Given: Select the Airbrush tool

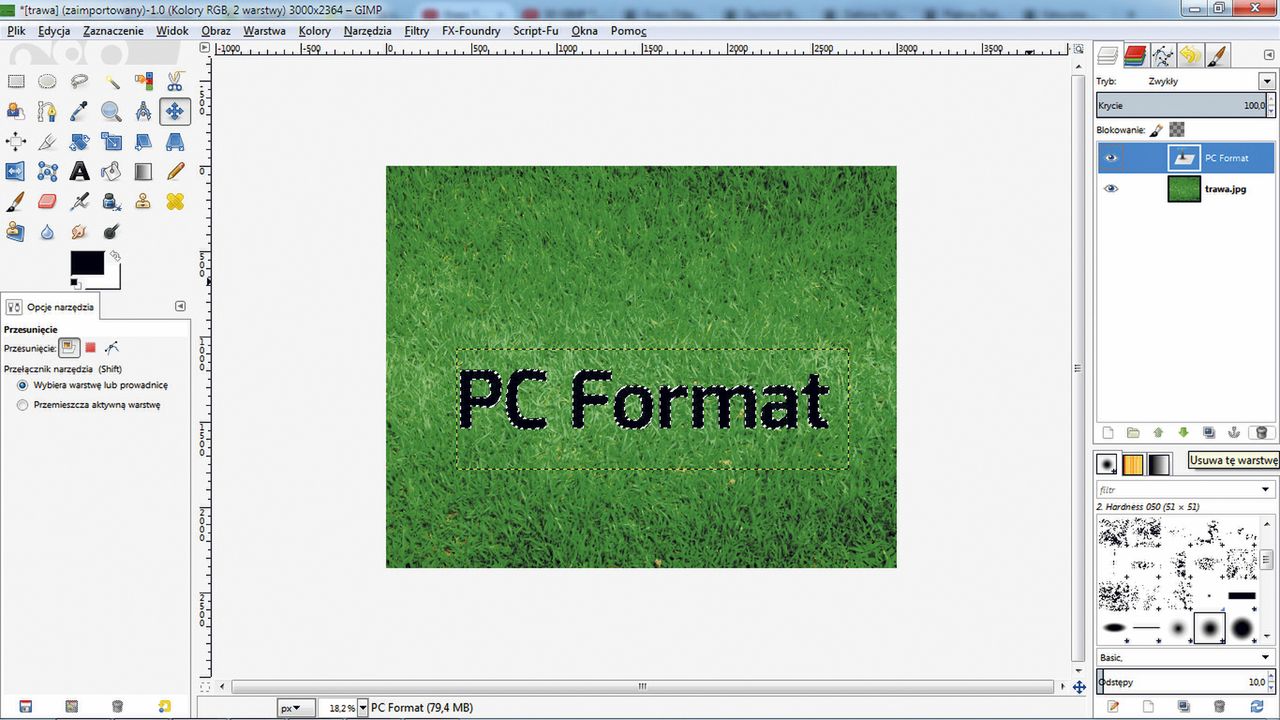Looking at the screenshot, I should click(79, 202).
